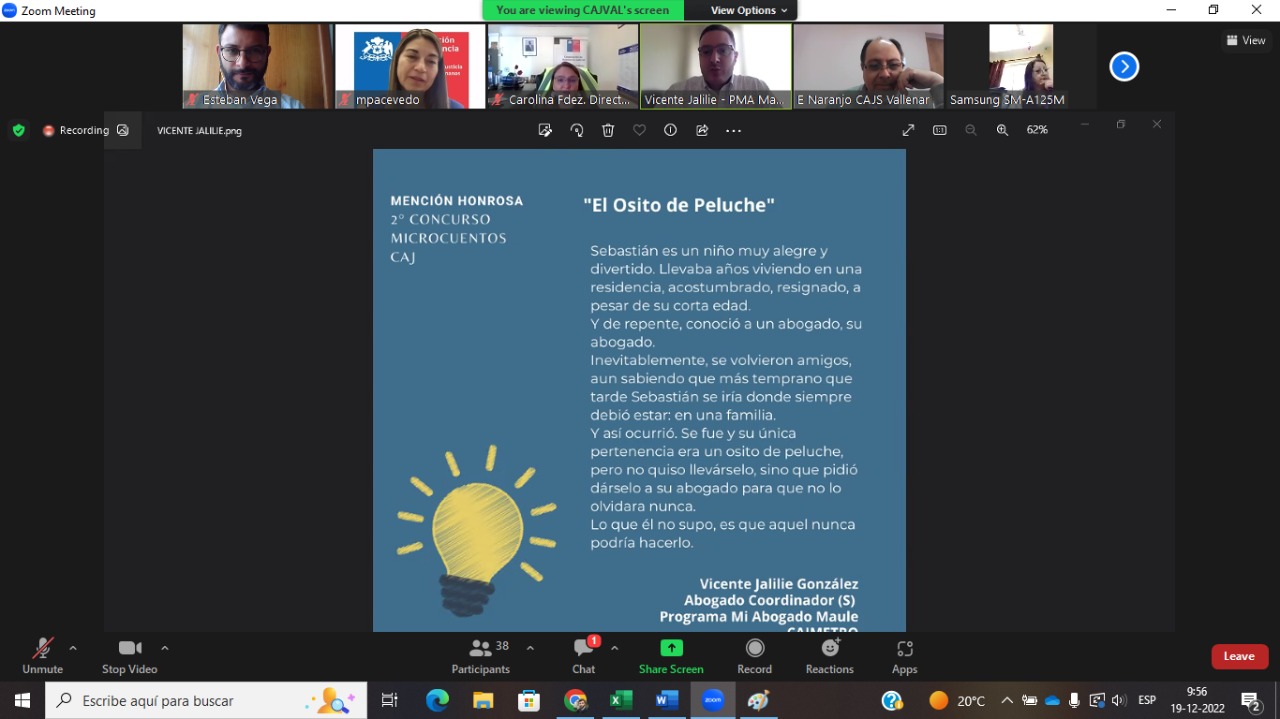Expand video options arrow beside Stop Video

(x=165, y=648)
